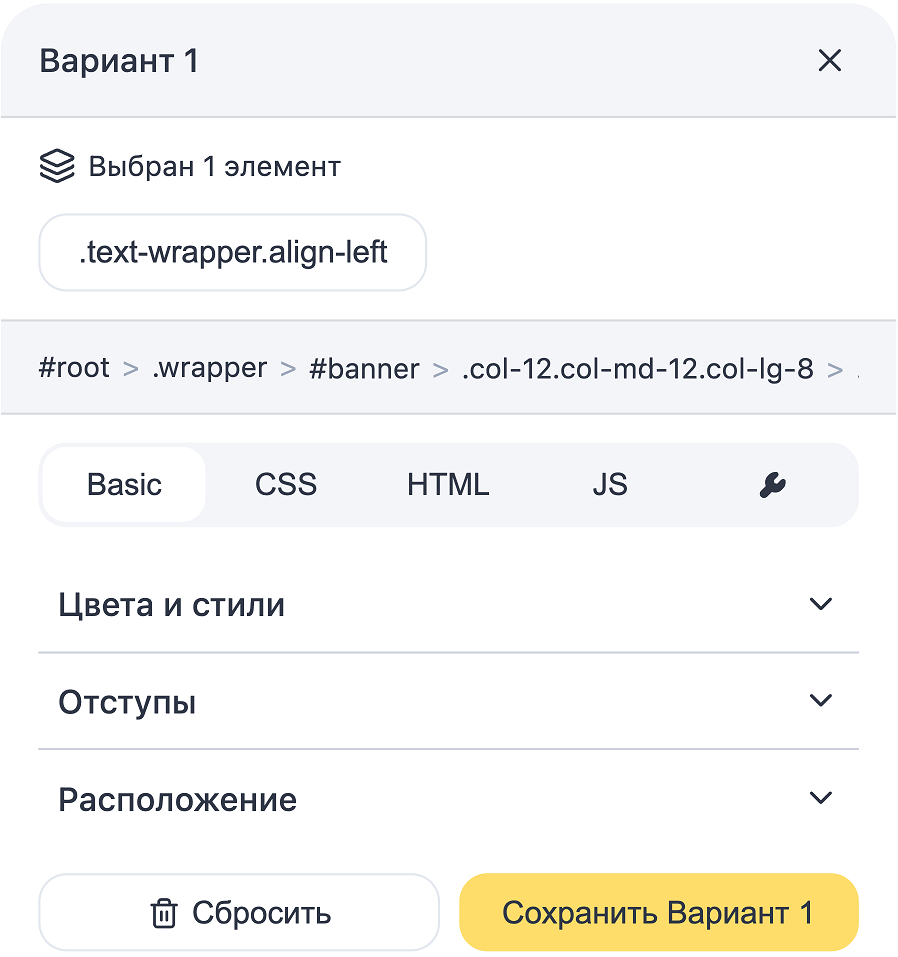Select .wrapper in the breadcrumb path
Viewport: 898px width, 957px height.
[209, 368]
